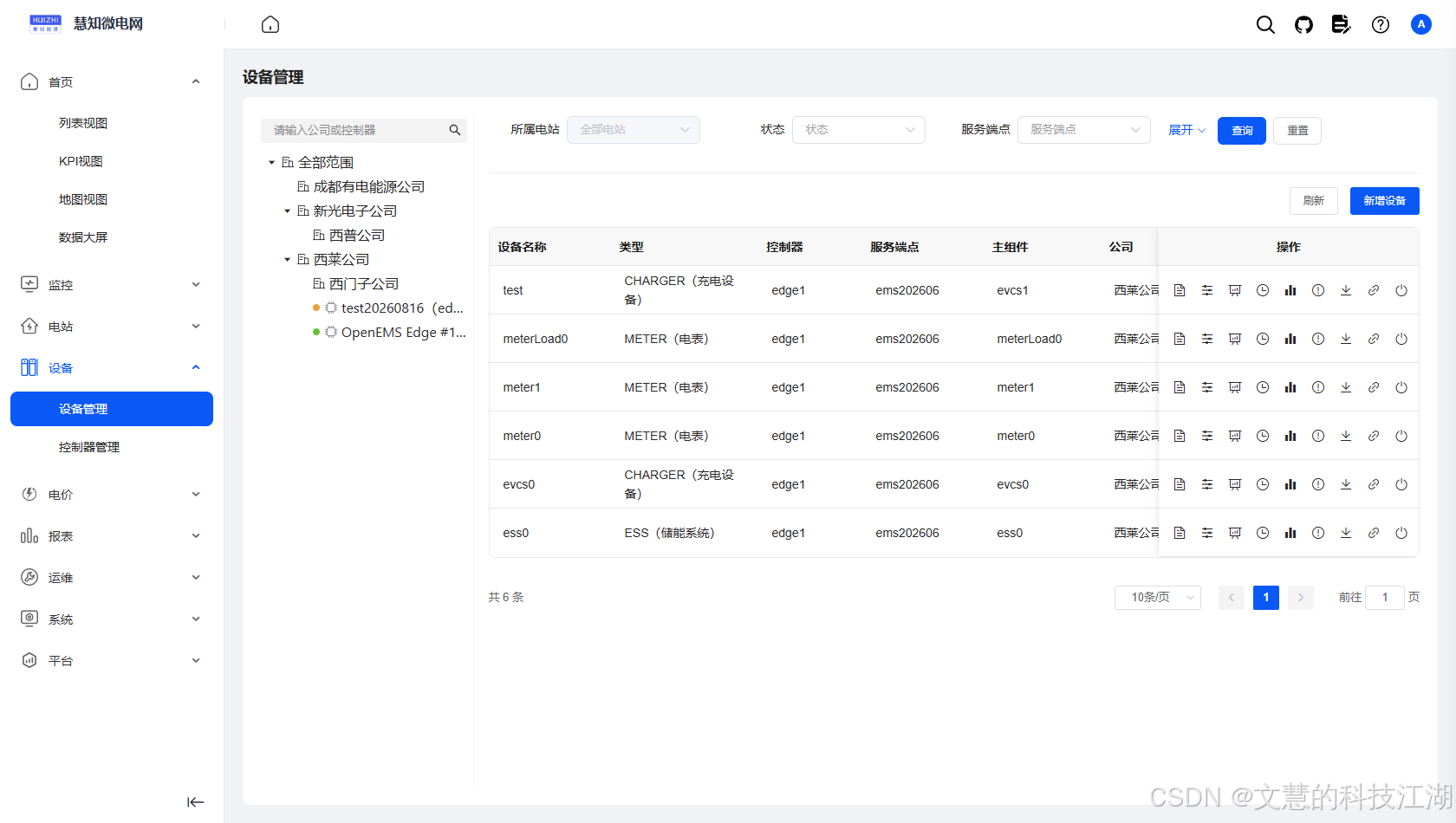Image resolution: width=1456 pixels, height=823 pixels.
Task: Go to 列表视图 in the sidebar
Action: [x=83, y=123]
